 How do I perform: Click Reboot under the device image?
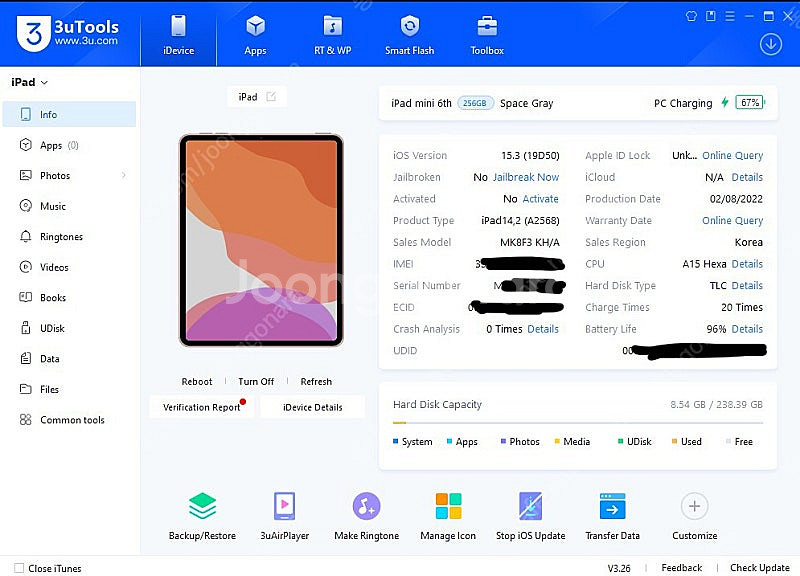coord(196,382)
